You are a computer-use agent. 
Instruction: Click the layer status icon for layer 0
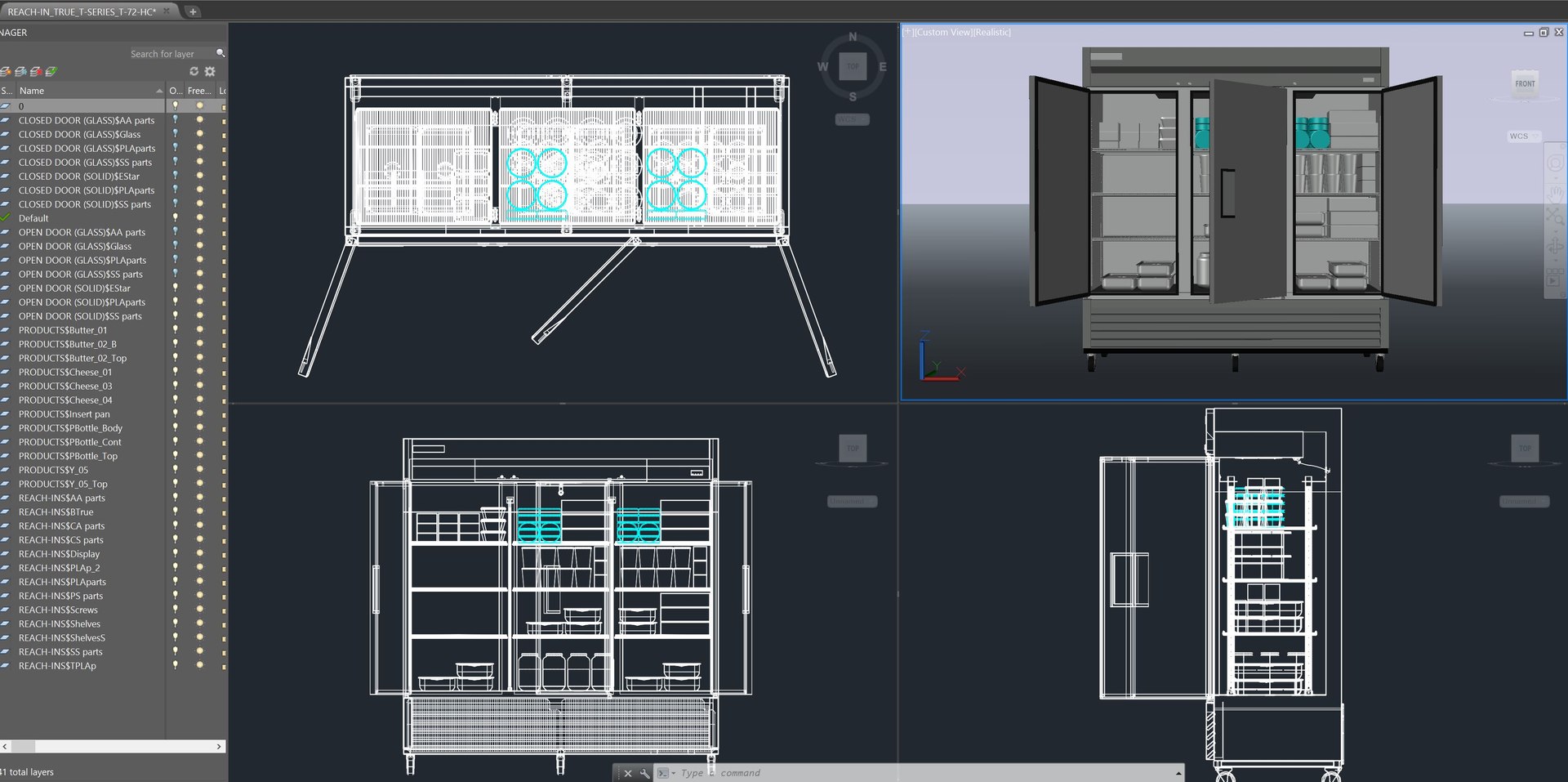point(5,106)
